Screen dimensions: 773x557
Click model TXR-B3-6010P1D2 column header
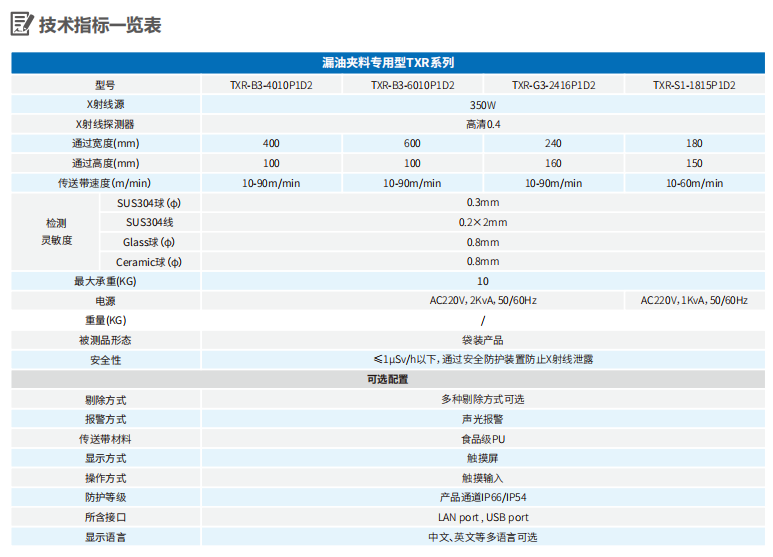pos(412,85)
